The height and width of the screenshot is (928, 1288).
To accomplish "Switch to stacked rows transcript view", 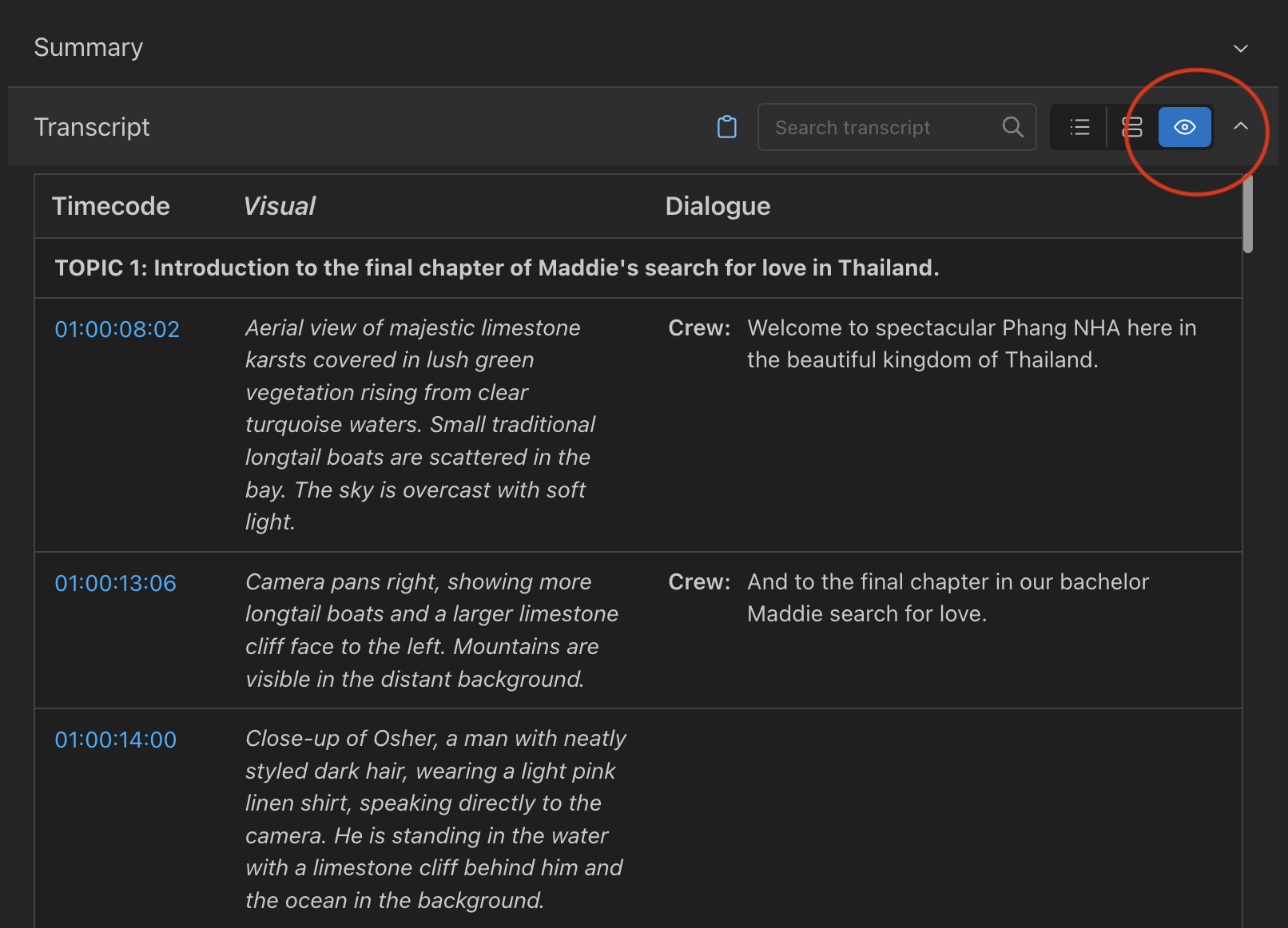I will point(1132,127).
